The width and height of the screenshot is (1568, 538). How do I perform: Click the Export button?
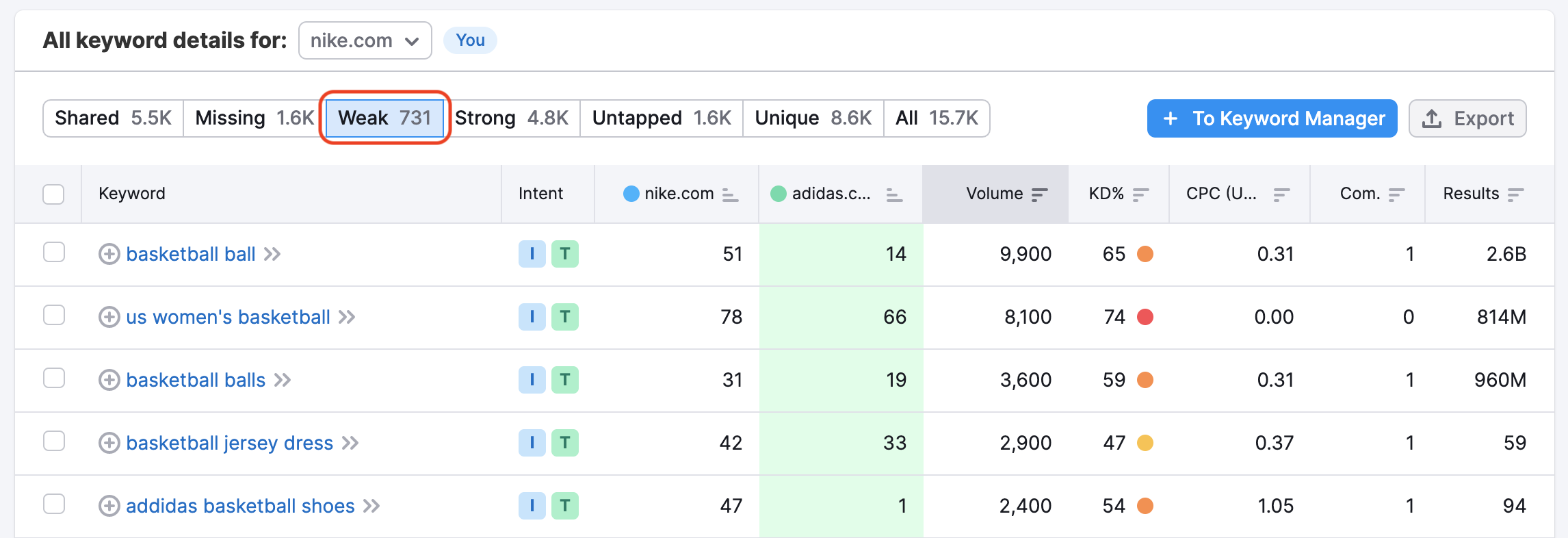click(x=1467, y=118)
